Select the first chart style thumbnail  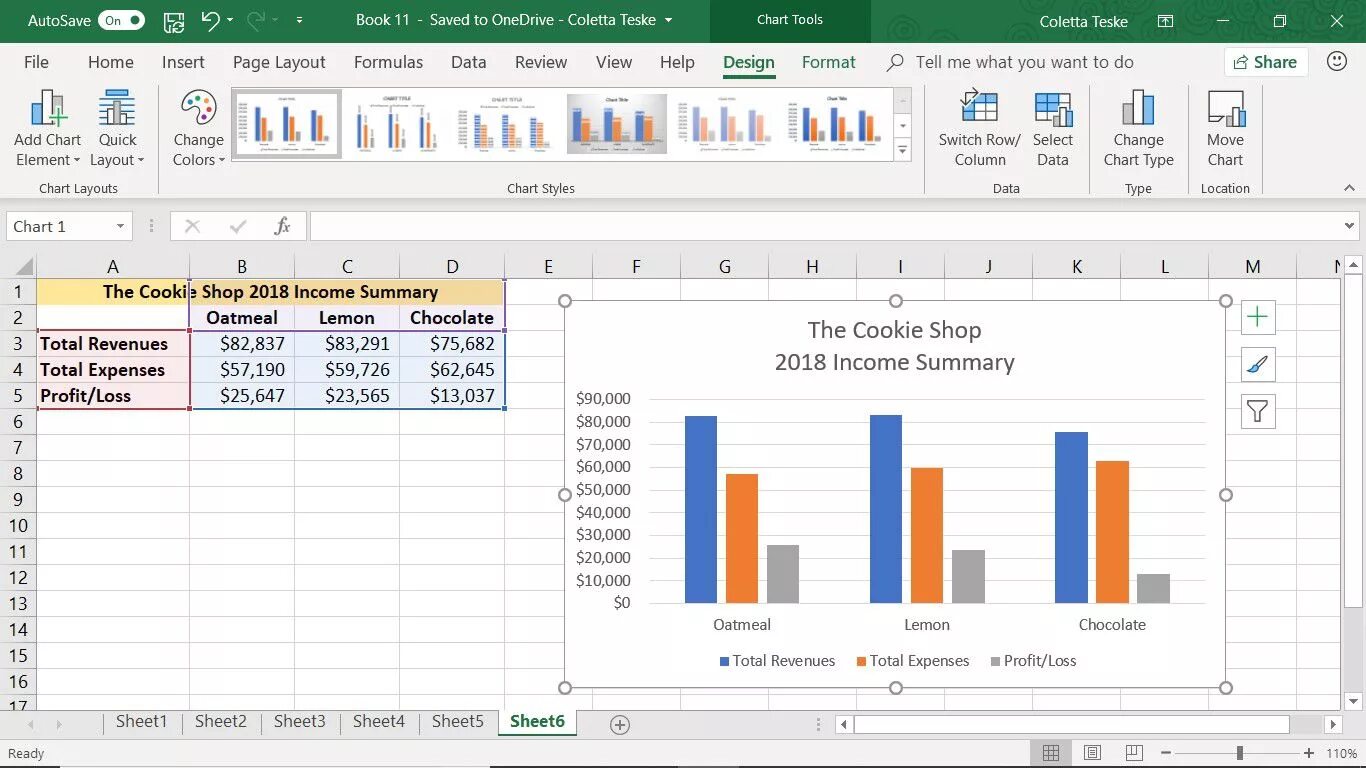(287, 124)
